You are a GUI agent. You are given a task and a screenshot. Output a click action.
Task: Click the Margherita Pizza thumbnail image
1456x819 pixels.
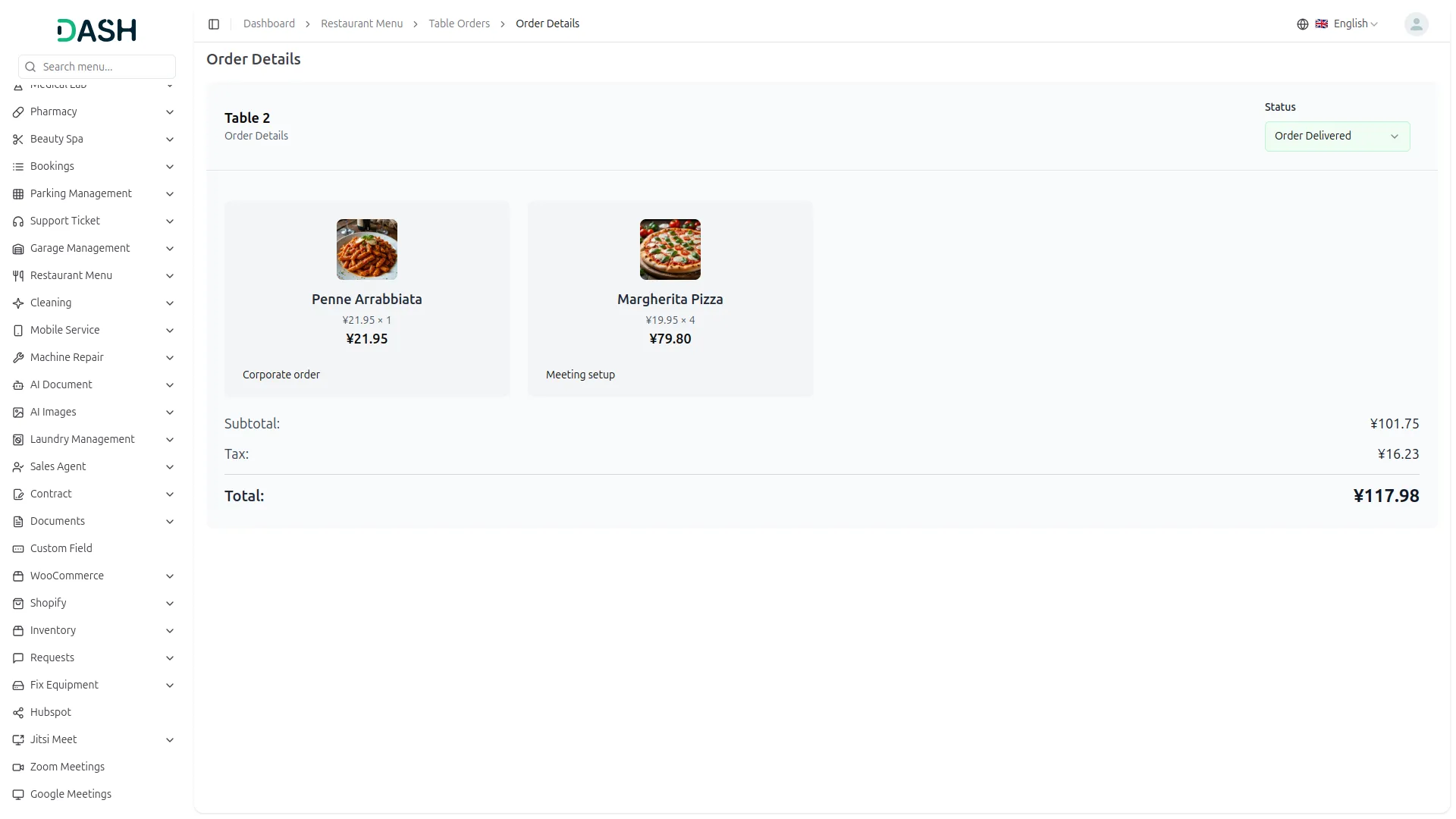tap(670, 249)
